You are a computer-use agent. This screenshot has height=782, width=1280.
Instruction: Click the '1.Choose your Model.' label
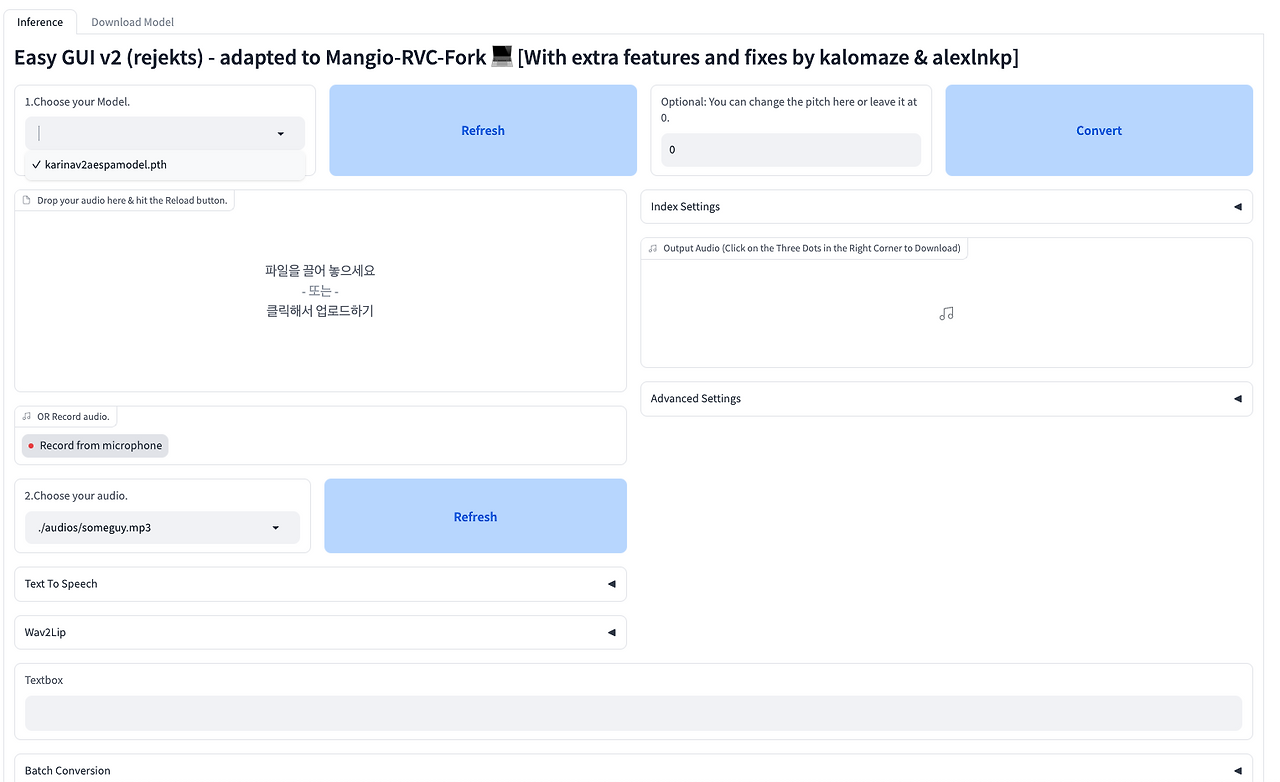coord(77,102)
